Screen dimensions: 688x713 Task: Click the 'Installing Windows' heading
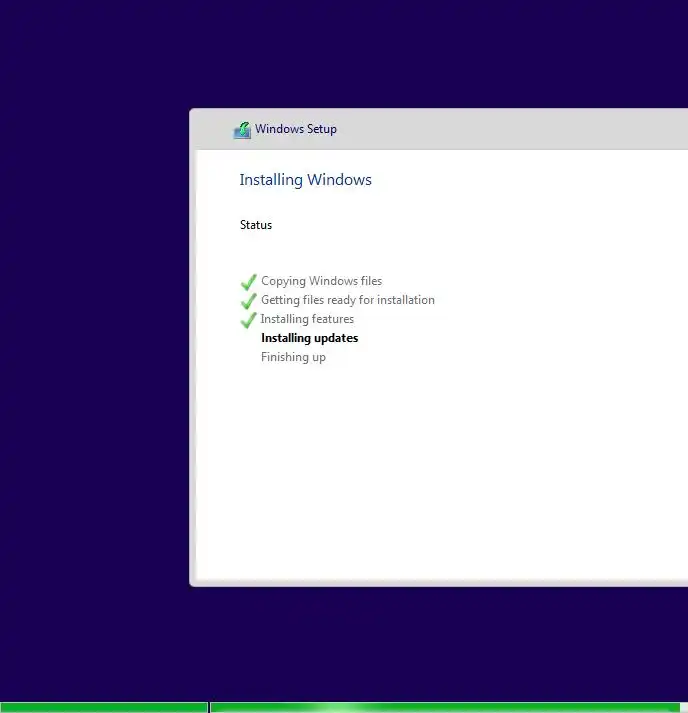pyautogui.click(x=306, y=180)
